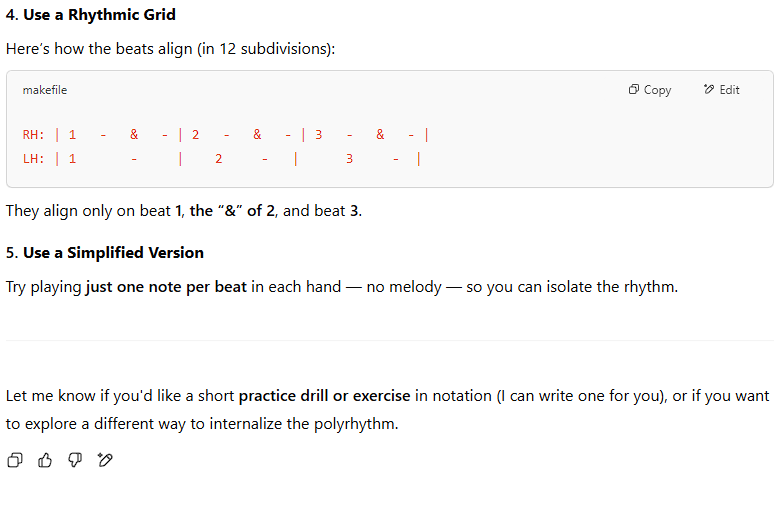Click the sentence about 12 subdivisions
The image size is (783, 513).
(x=170, y=49)
